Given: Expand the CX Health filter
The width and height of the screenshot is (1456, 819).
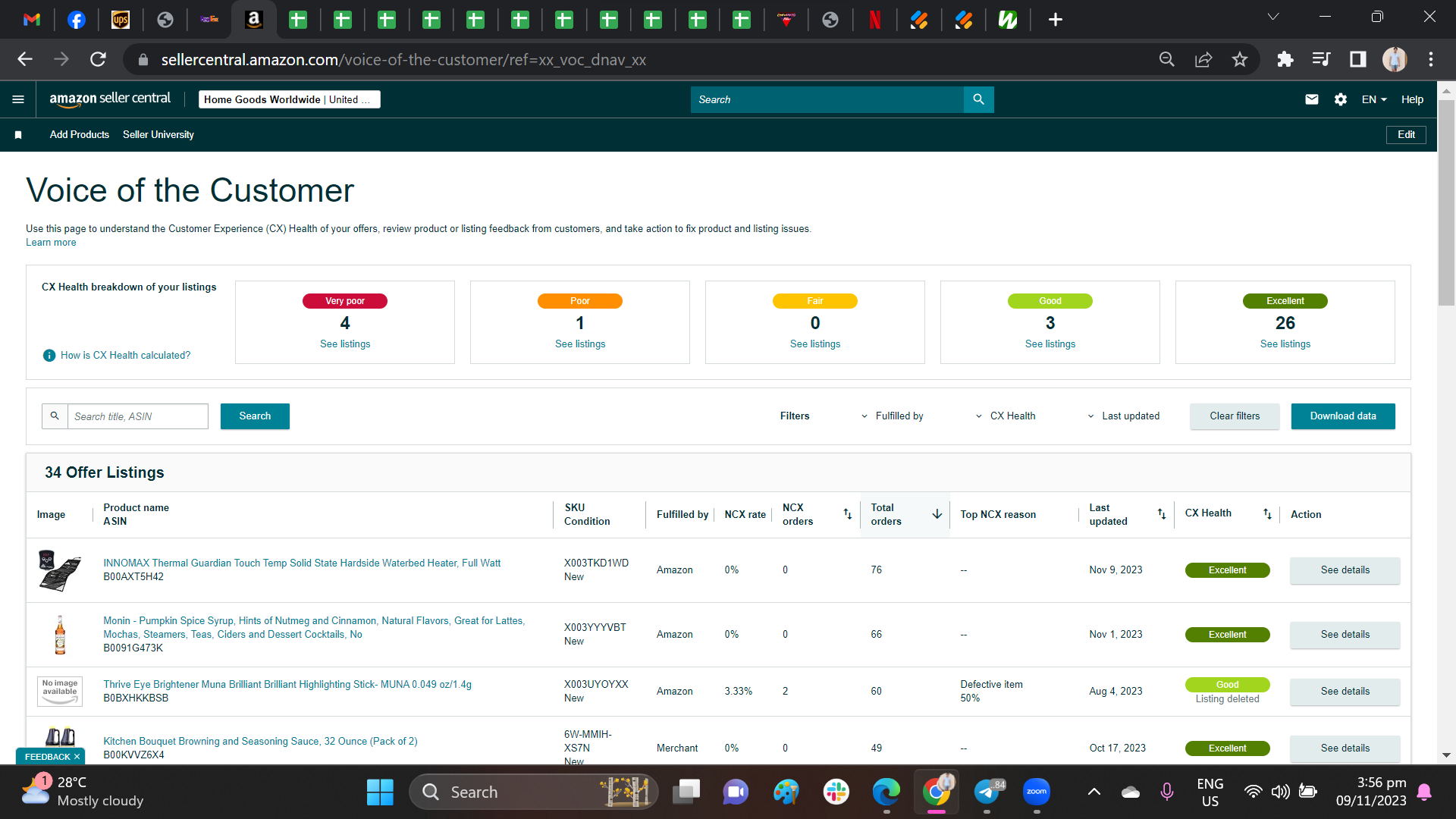Looking at the screenshot, I should click(1006, 416).
